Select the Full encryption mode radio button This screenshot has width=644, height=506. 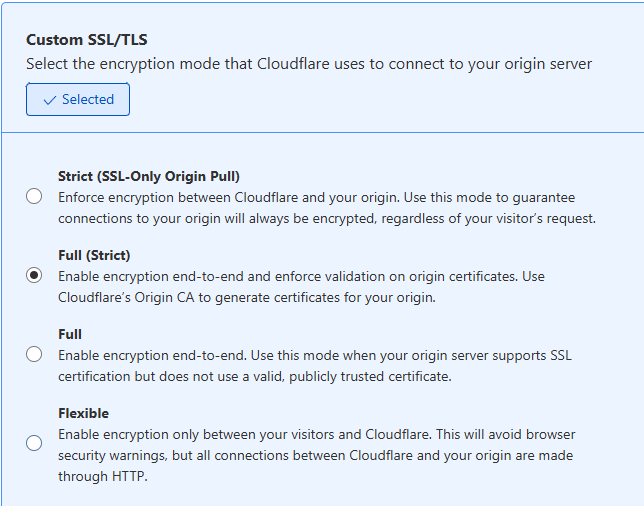34,354
